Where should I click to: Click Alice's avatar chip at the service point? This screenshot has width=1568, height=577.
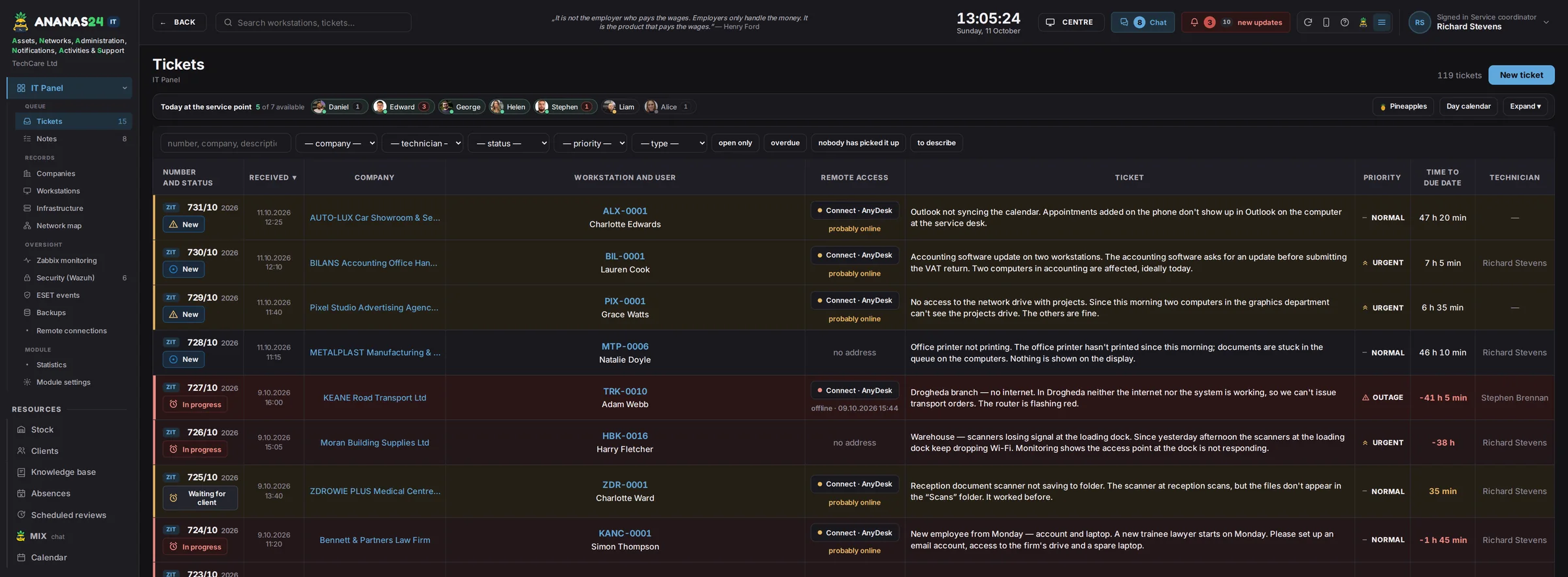[669, 107]
